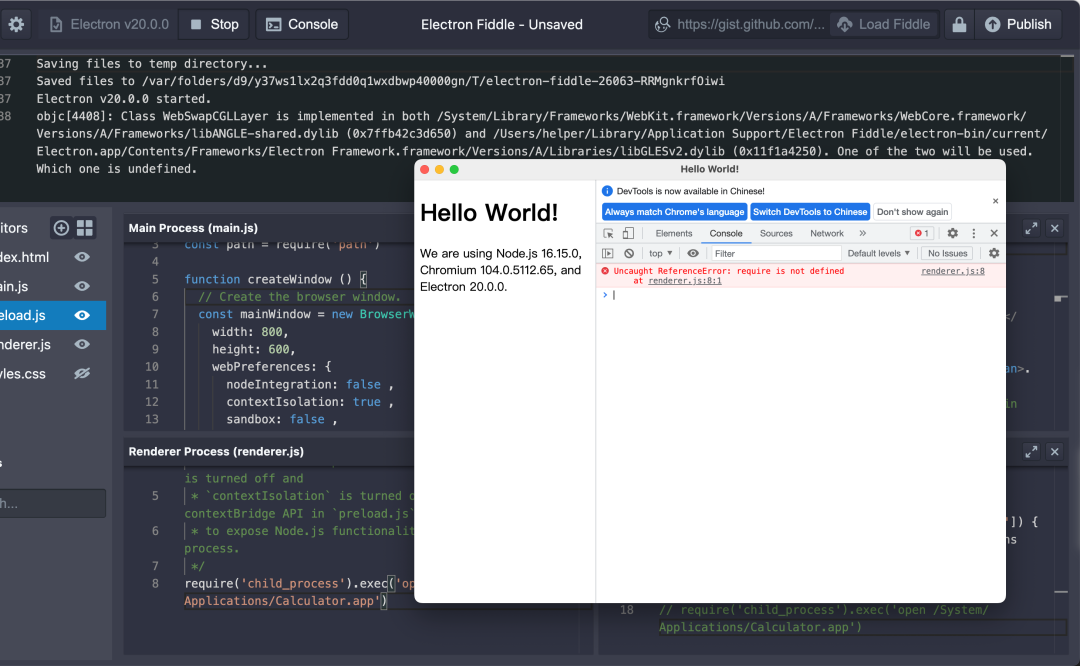Image resolution: width=1080 pixels, height=666 pixels.
Task: Click the Uncaught ReferenceError message text
Action: 729,271
